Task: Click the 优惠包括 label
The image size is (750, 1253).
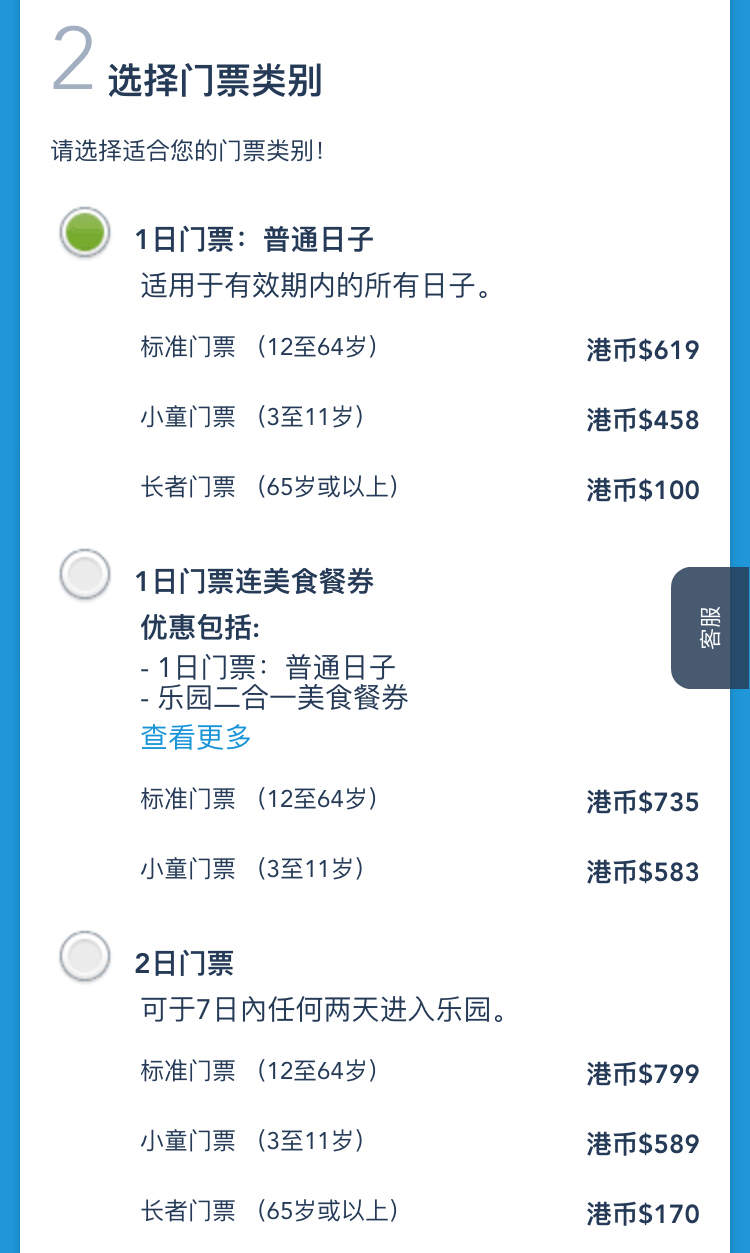Action: pos(200,628)
